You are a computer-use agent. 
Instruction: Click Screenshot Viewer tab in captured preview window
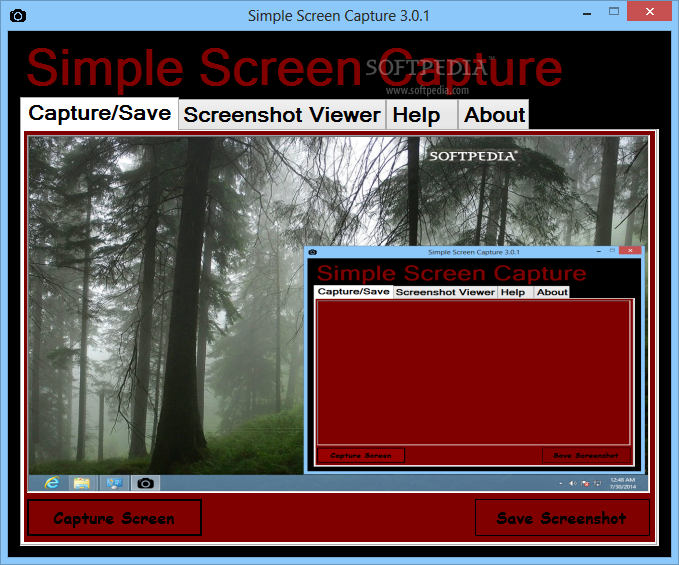tap(445, 292)
